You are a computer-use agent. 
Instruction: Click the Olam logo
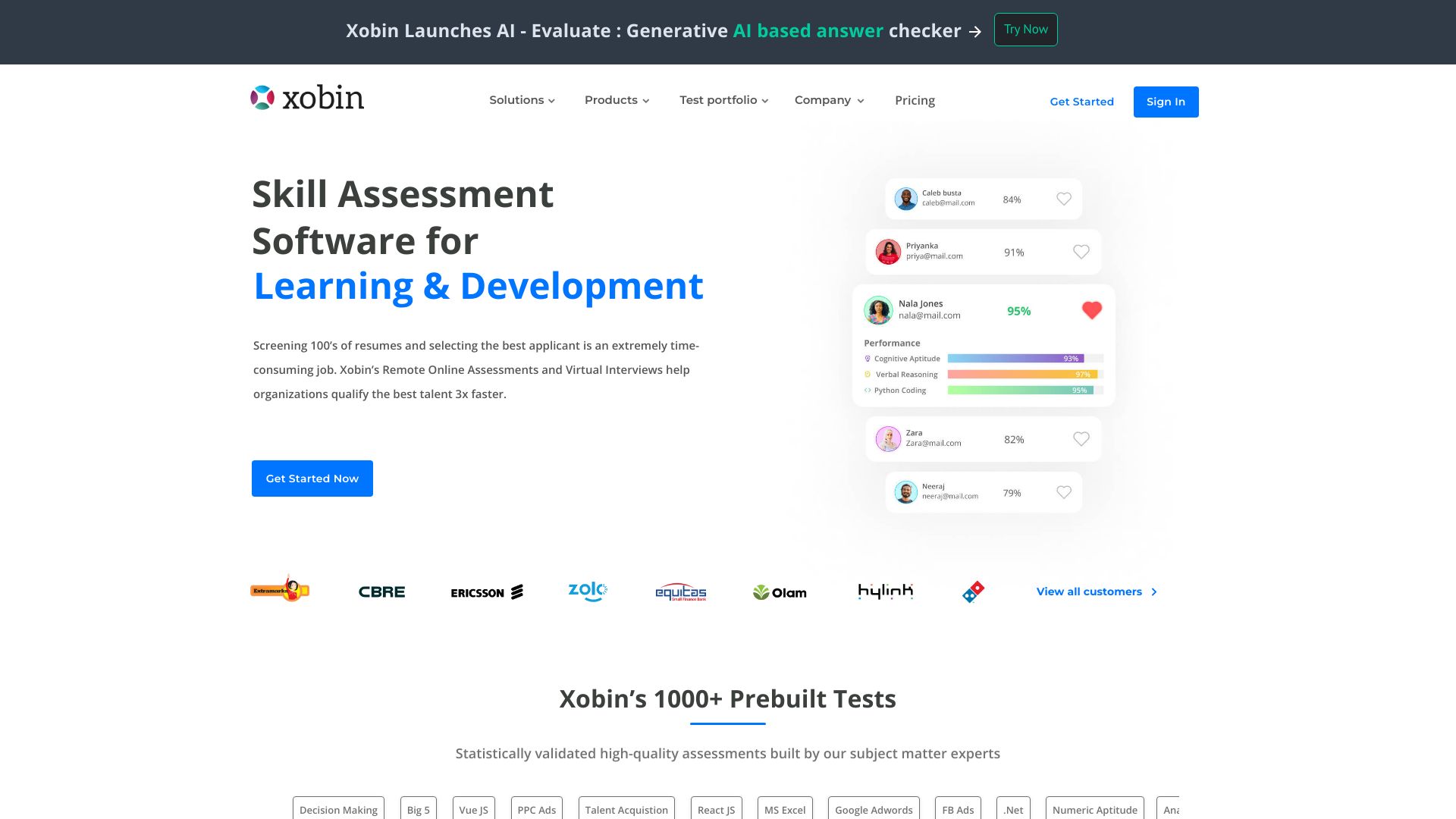click(780, 592)
